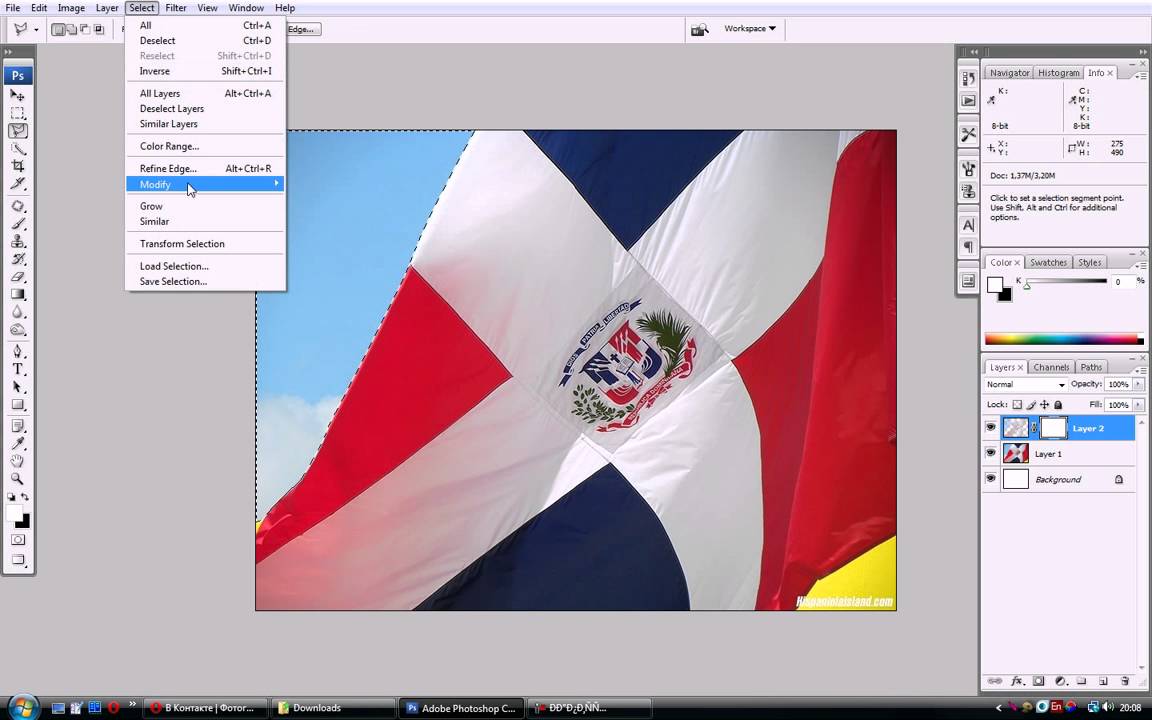The image size is (1152, 720).
Task: Select the Zoom tool in the toolbox
Action: tap(18, 479)
